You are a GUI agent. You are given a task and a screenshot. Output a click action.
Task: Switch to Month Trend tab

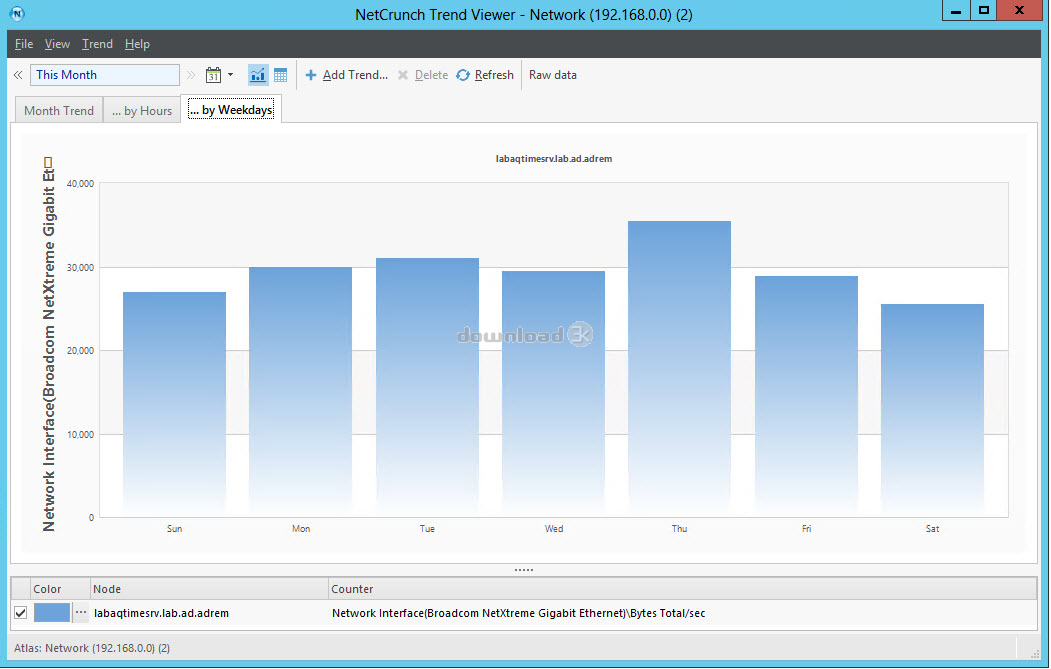[x=59, y=111]
